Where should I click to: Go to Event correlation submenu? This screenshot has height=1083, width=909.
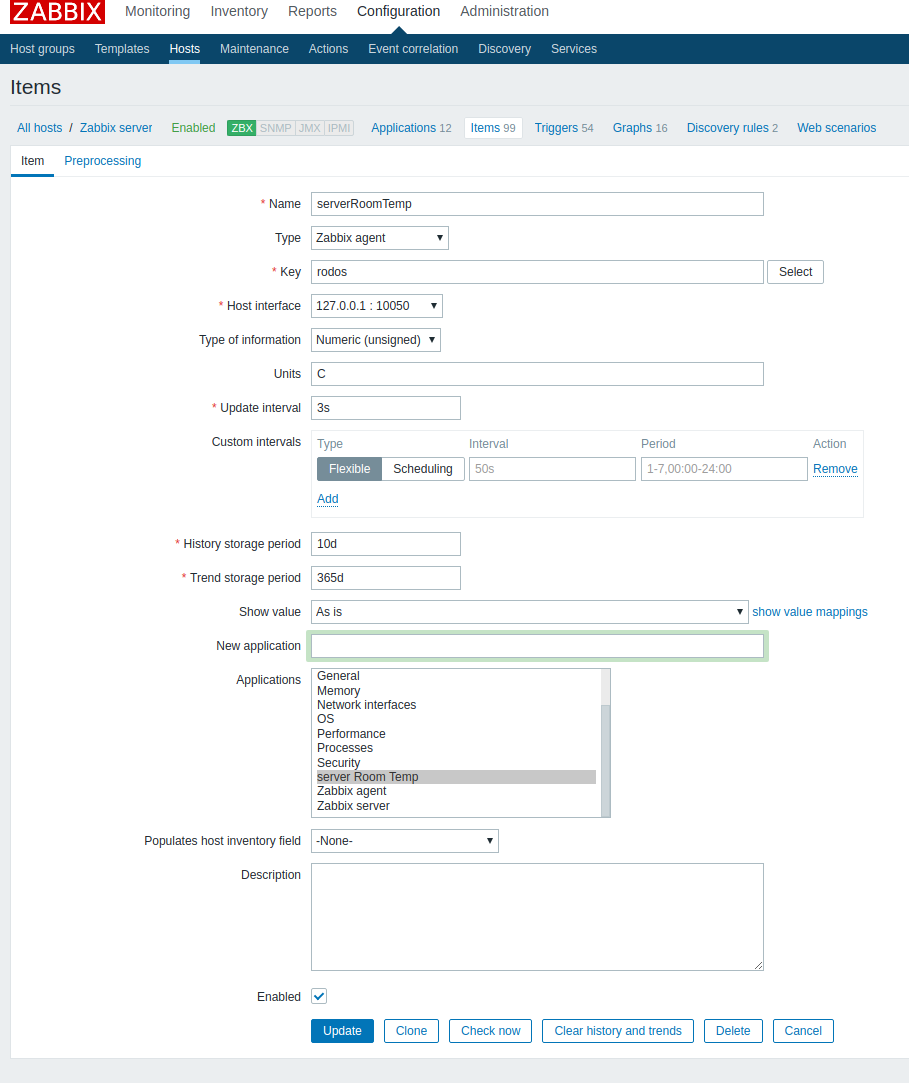(413, 49)
